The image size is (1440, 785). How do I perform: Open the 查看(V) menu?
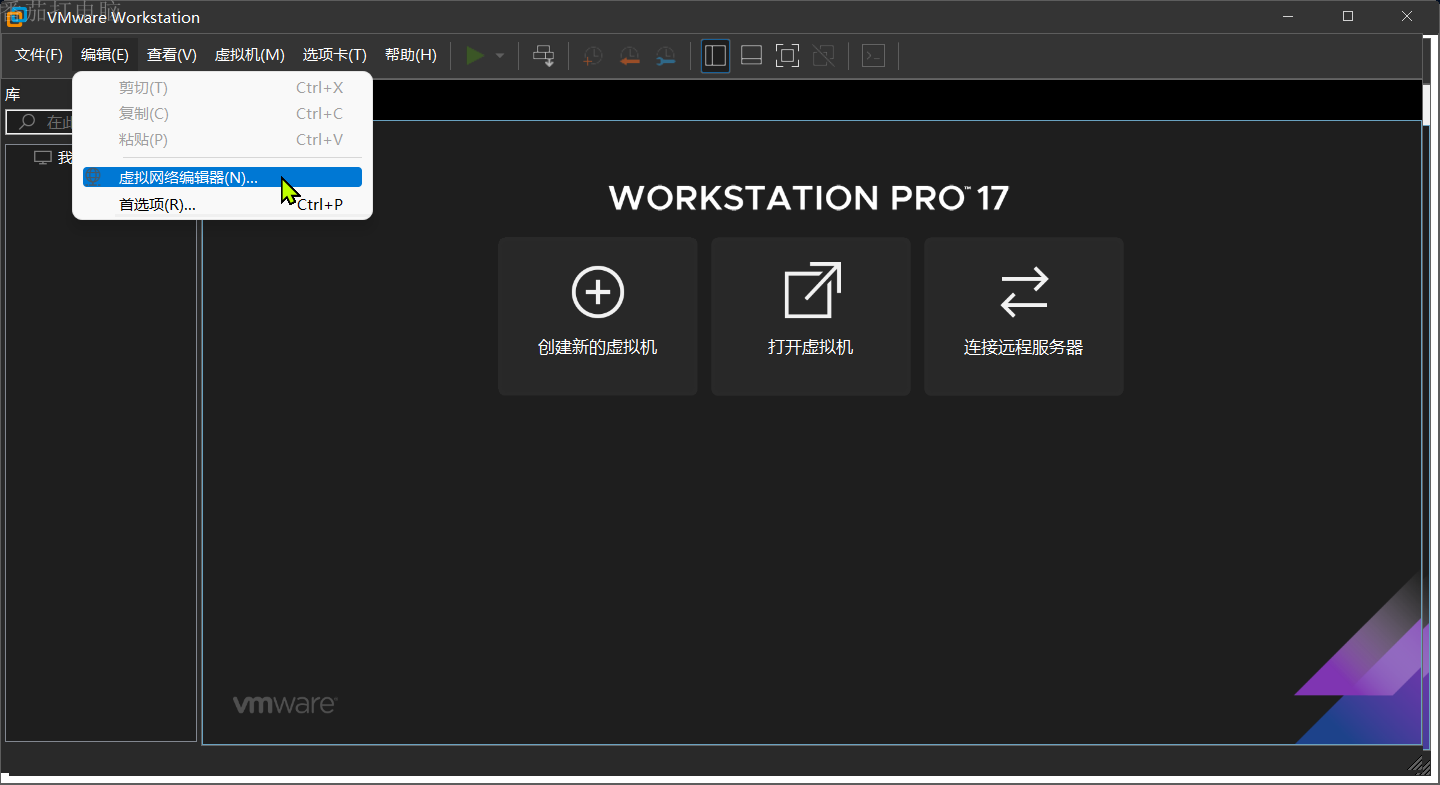(x=172, y=56)
